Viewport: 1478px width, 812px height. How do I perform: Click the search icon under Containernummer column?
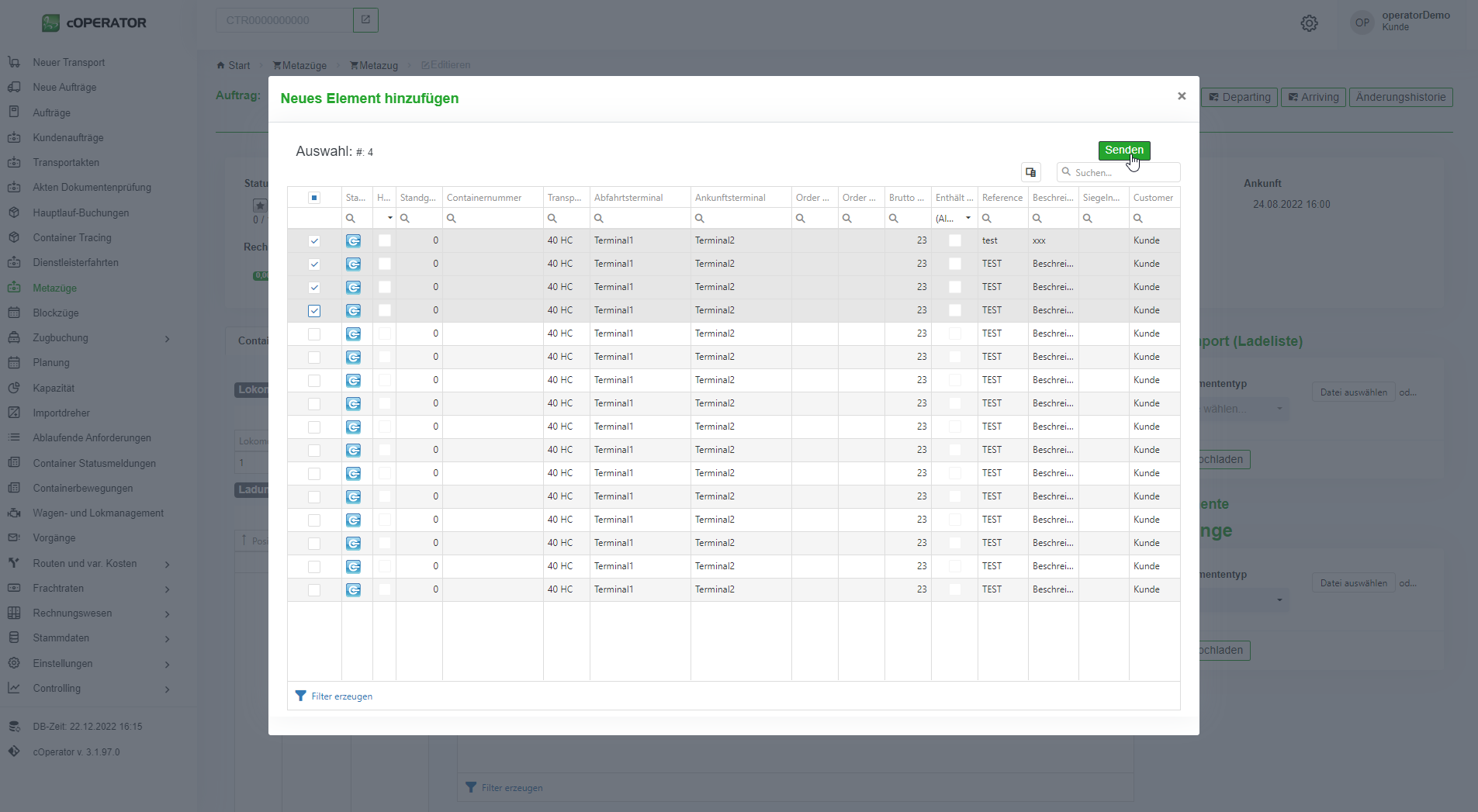452,219
